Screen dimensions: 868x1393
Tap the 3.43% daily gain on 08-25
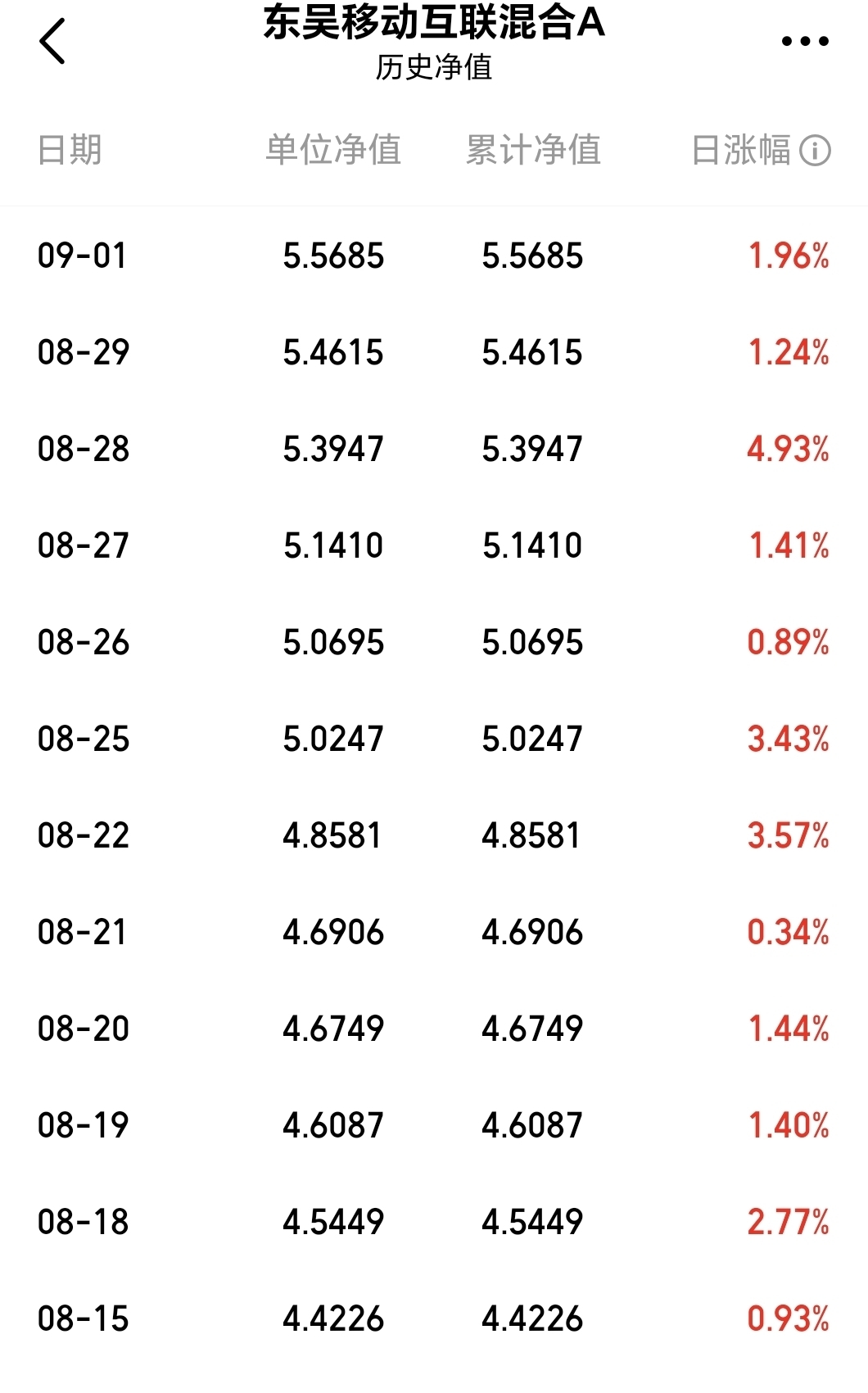tap(788, 739)
